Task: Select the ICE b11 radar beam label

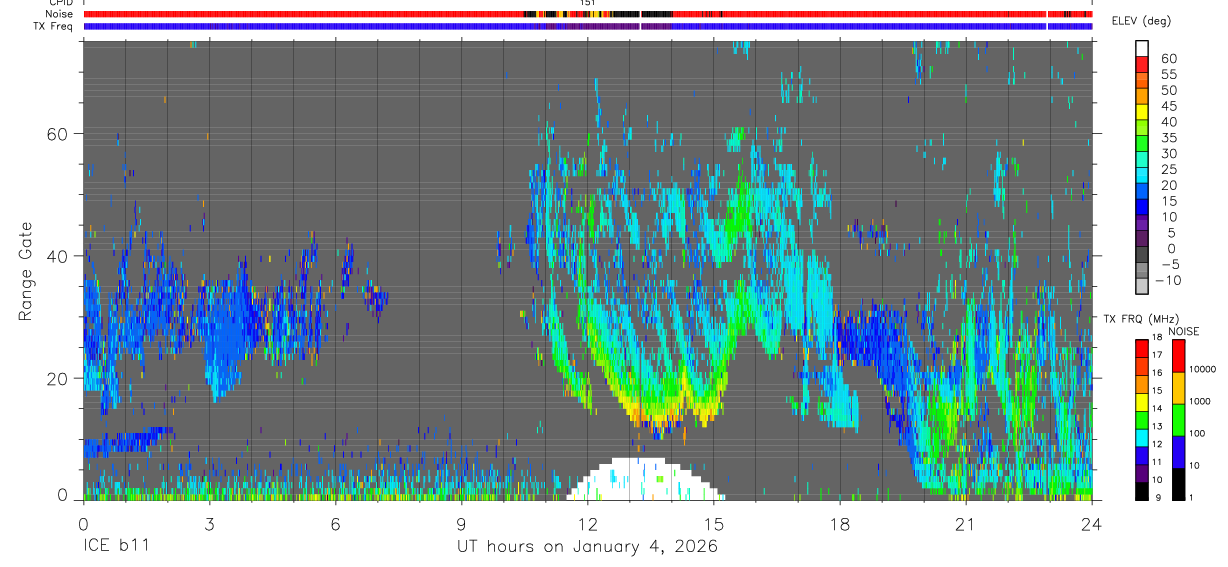Action: click(x=118, y=547)
